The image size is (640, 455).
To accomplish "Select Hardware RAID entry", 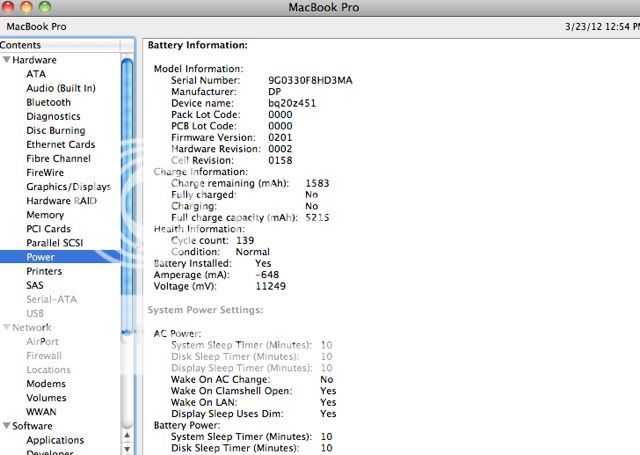I will (x=61, y=201).
